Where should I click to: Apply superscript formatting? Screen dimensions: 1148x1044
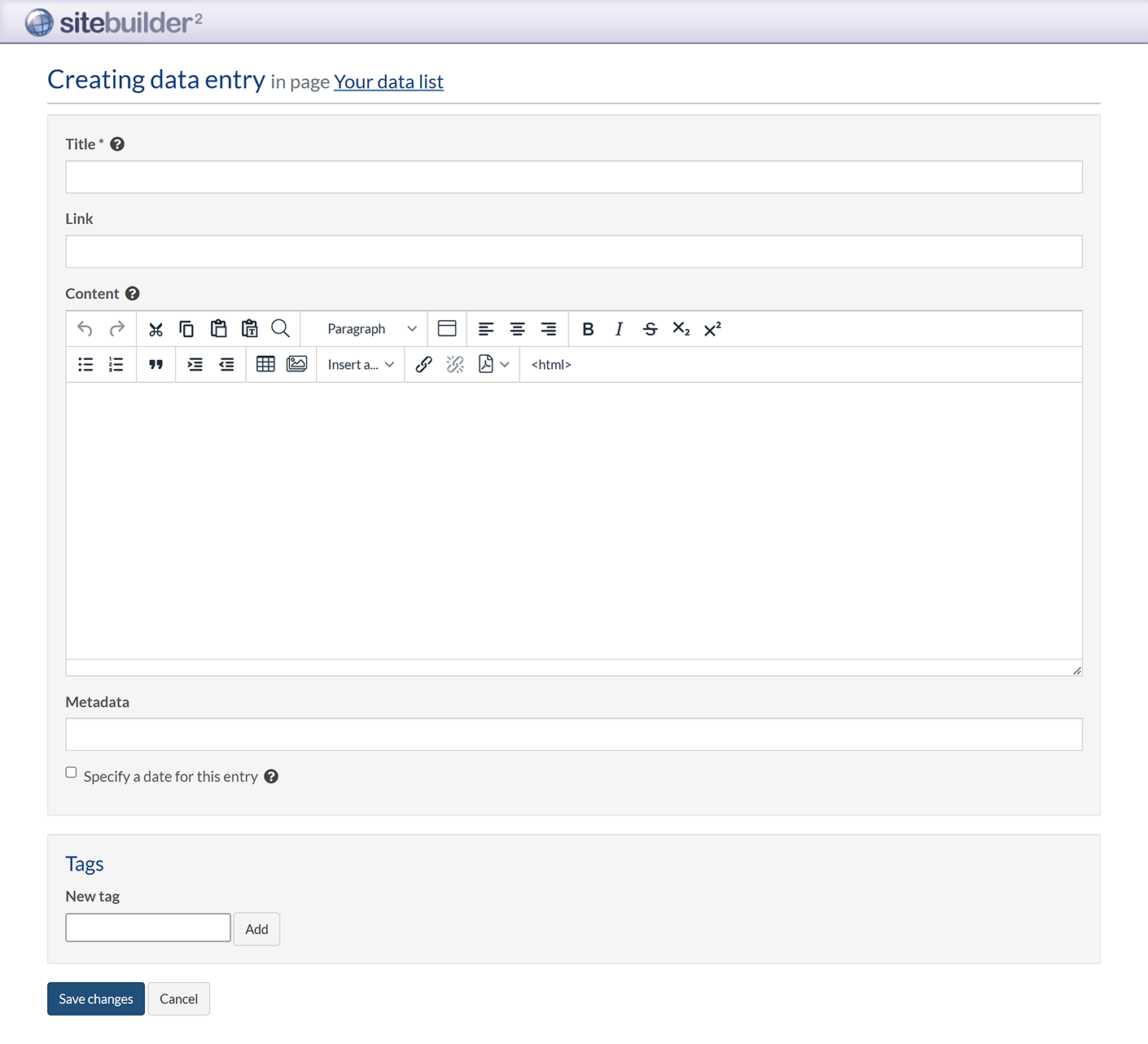[712, 329]
